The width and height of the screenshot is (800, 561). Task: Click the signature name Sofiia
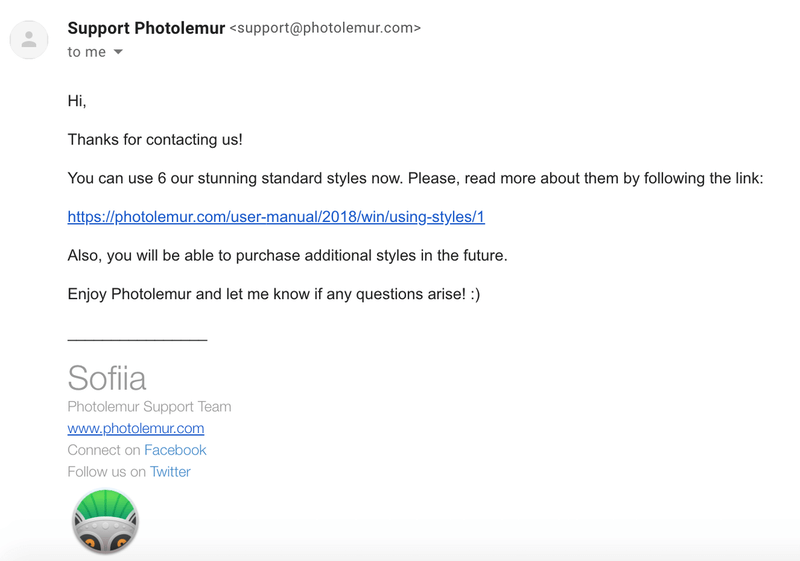pyautogui.click(x=107, y=378)
